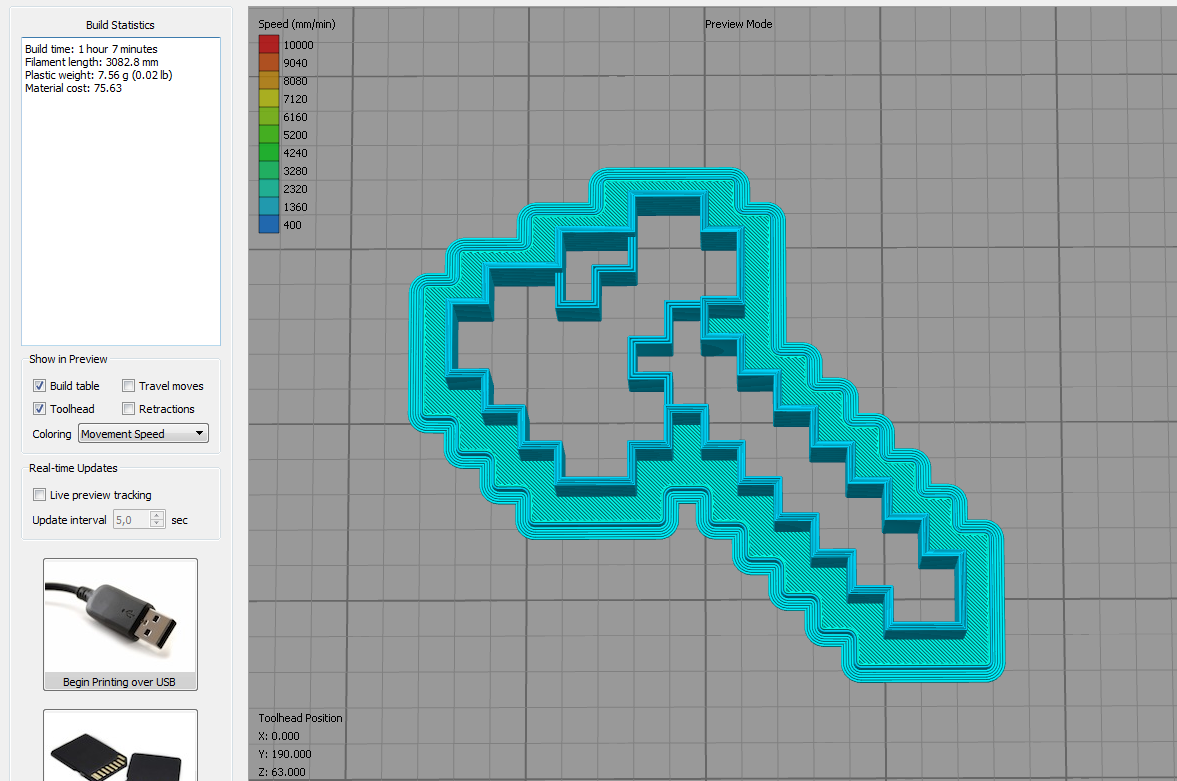Click the teal 2320 speed swatch
Screen dimensions: 1177x781
[x=269, y=188]
